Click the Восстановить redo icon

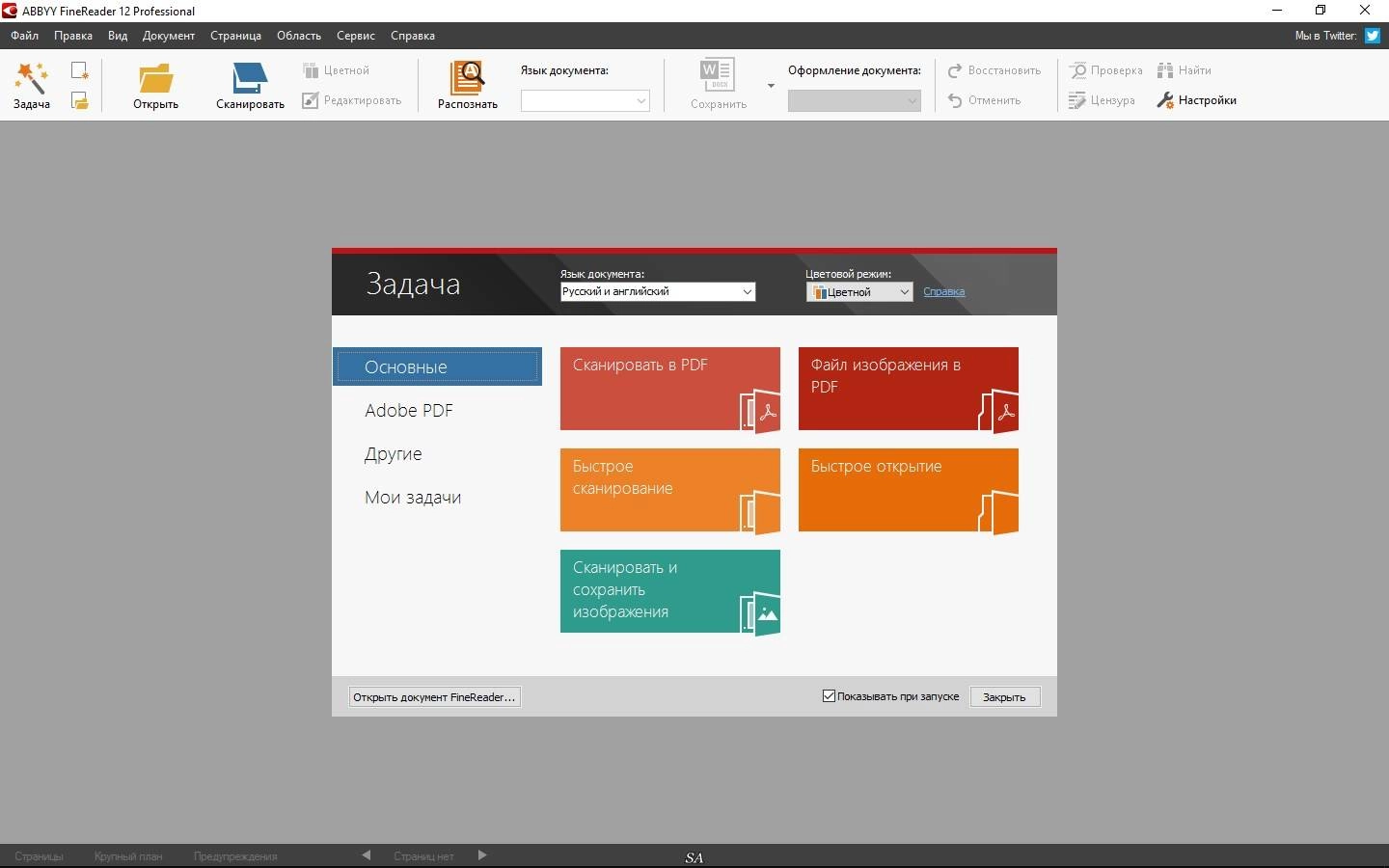[x=955, y=70]
